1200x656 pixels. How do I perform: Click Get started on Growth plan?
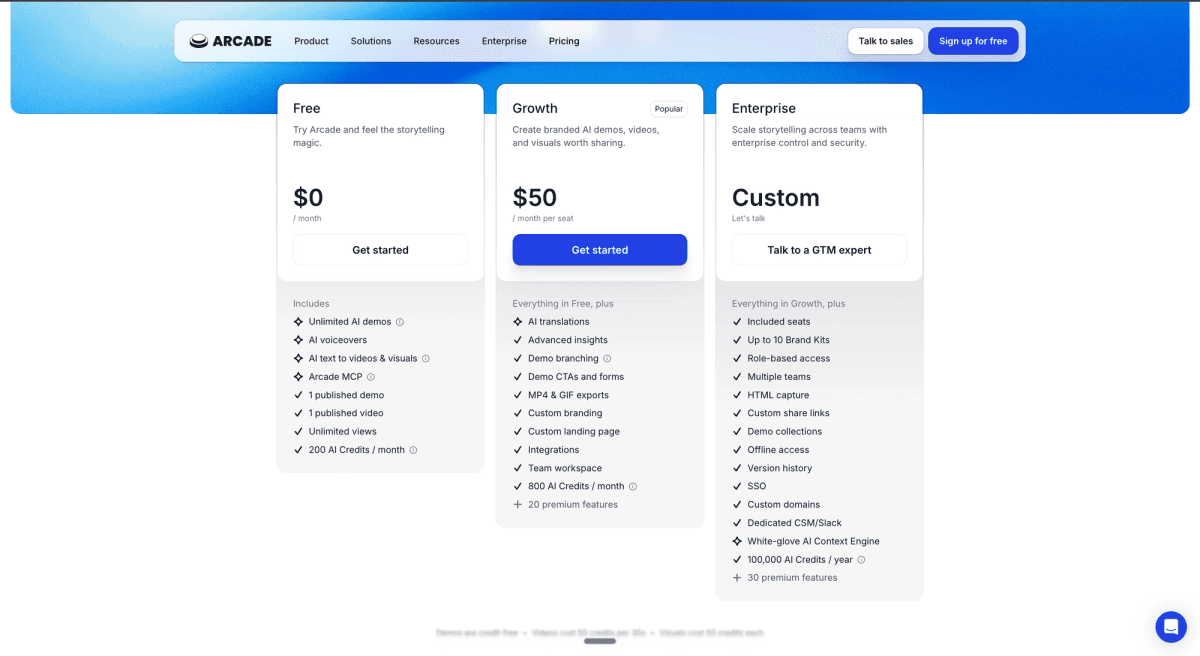pos(600,250)
